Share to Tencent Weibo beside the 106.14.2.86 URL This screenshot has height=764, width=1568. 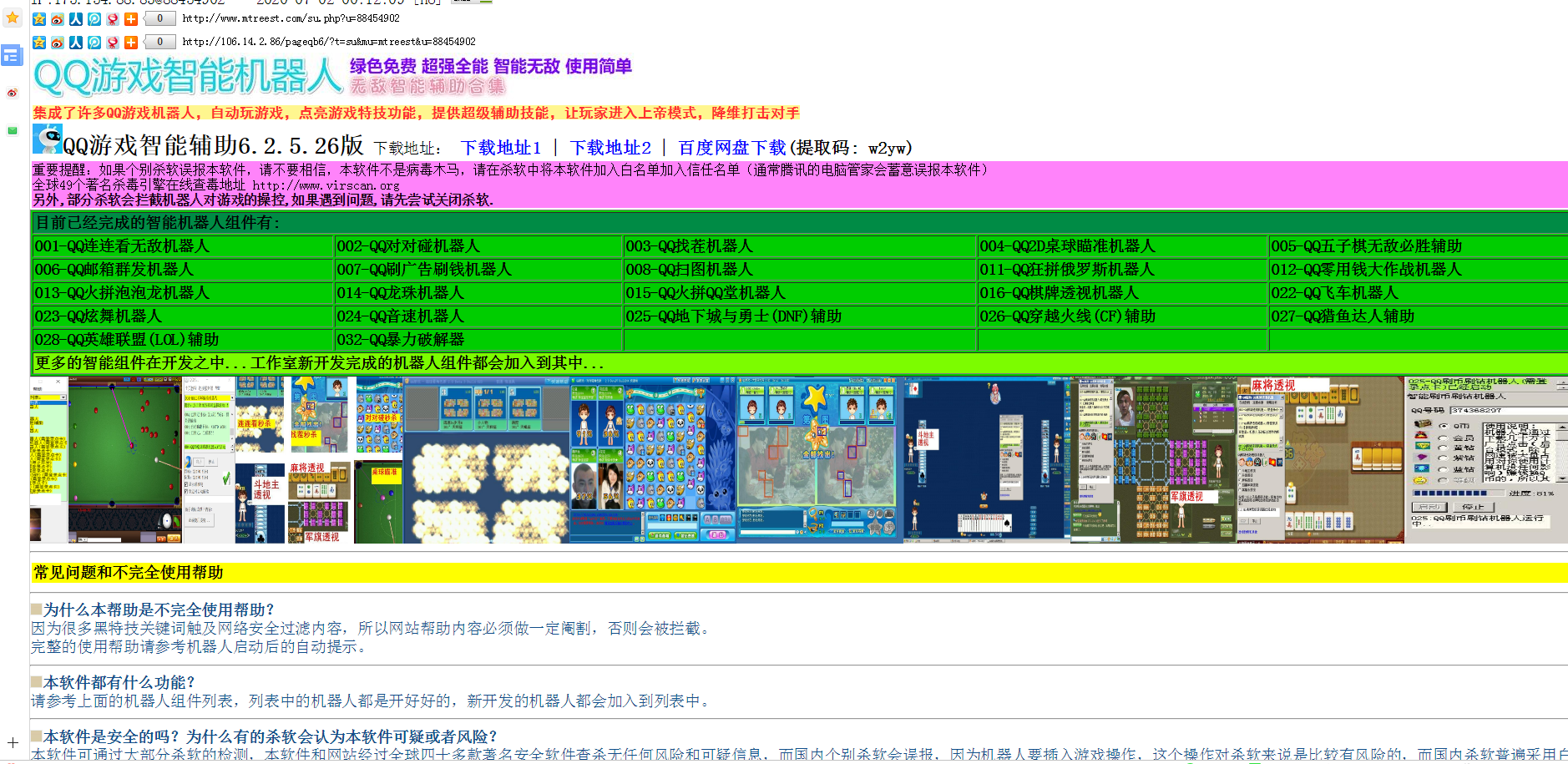point(94,43)
